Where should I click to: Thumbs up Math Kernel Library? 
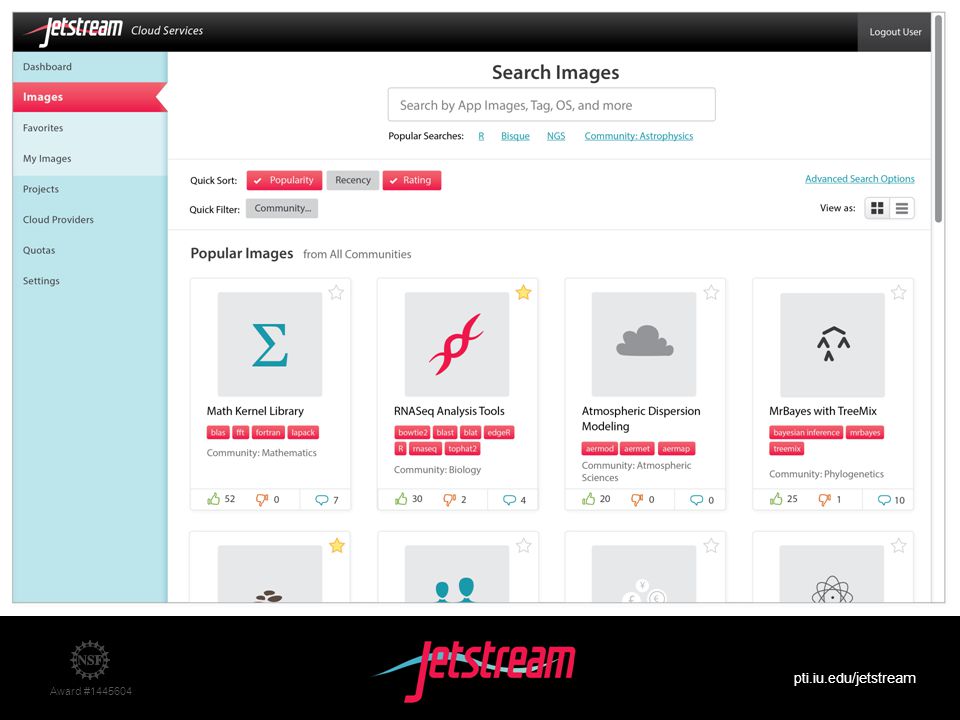click(x=214, y=499)
